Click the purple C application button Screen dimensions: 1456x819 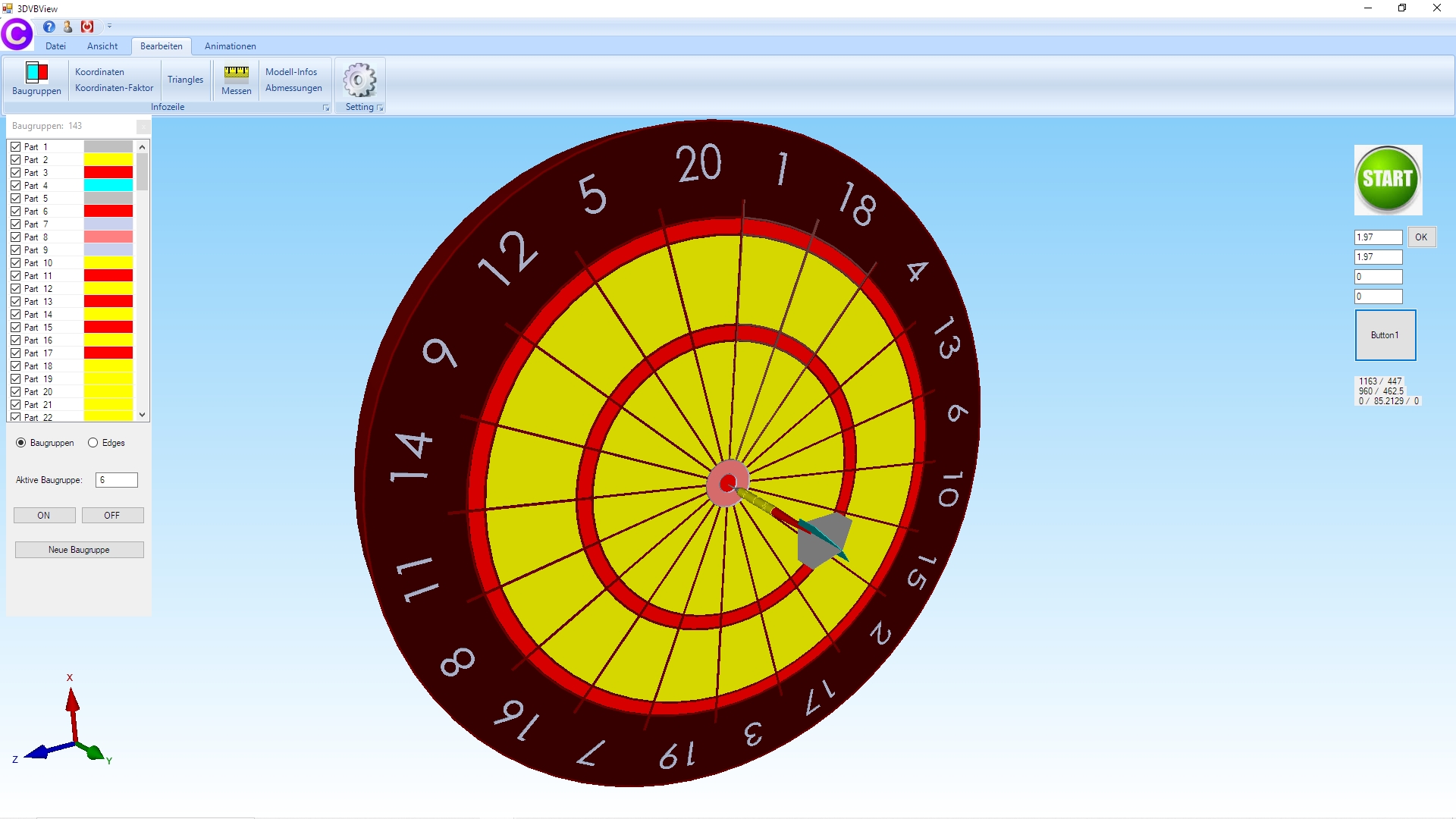[x=17, y=33]
